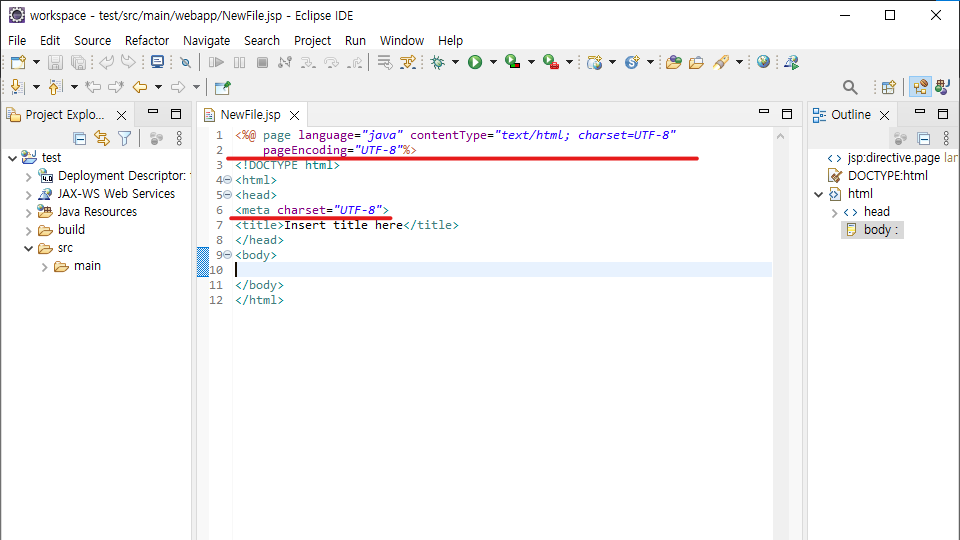Click the Save toolbar icon
960x540 pixels.
click(55, 62)
